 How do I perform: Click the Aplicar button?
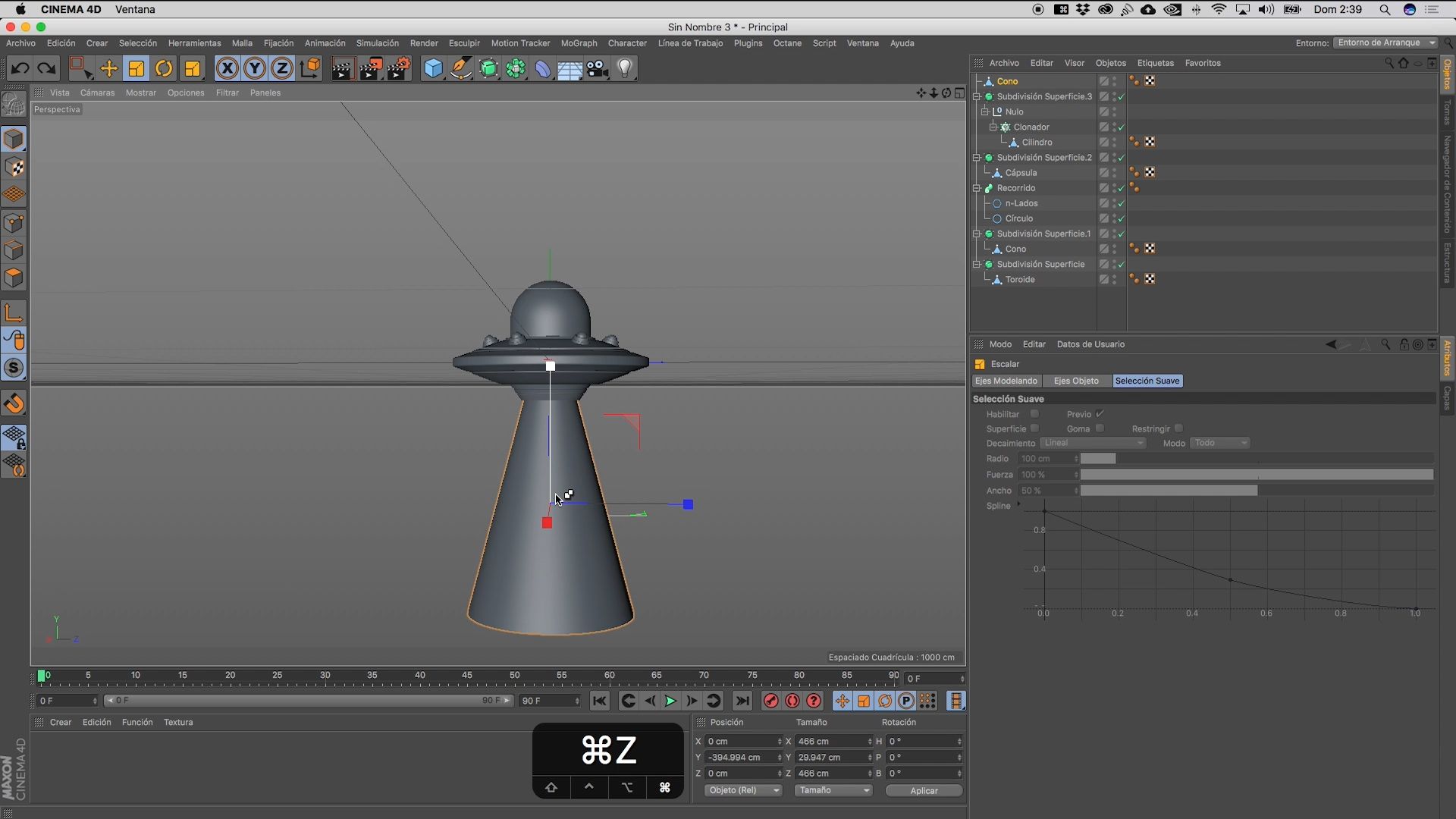click(x=924, y=790)
